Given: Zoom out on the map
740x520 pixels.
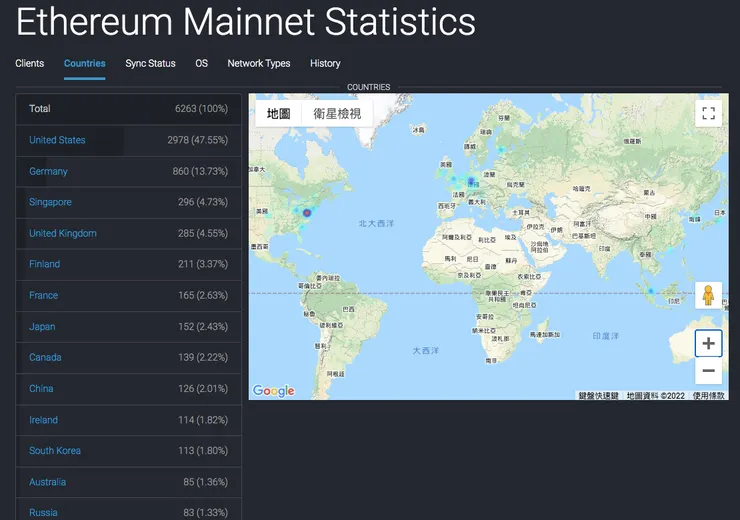Looking at the screenshot, I should click(708, 371).
